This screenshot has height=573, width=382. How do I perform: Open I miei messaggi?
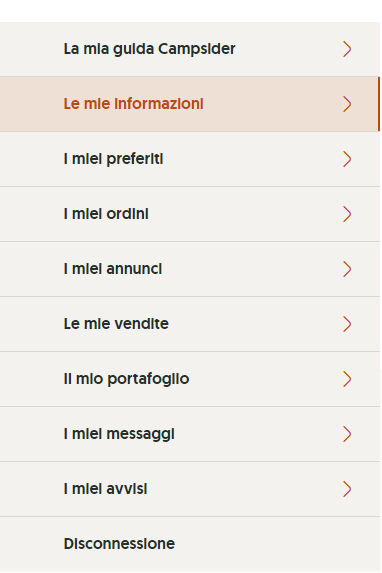190,434
